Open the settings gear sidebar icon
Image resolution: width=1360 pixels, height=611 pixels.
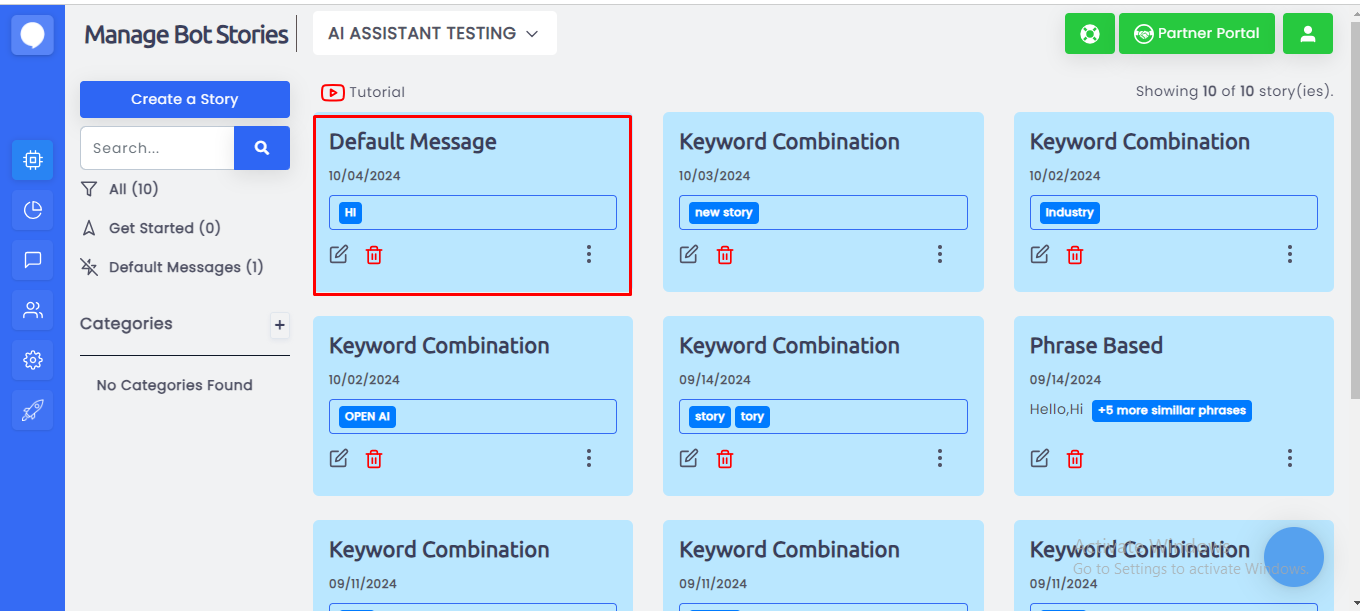click(32, 360)
